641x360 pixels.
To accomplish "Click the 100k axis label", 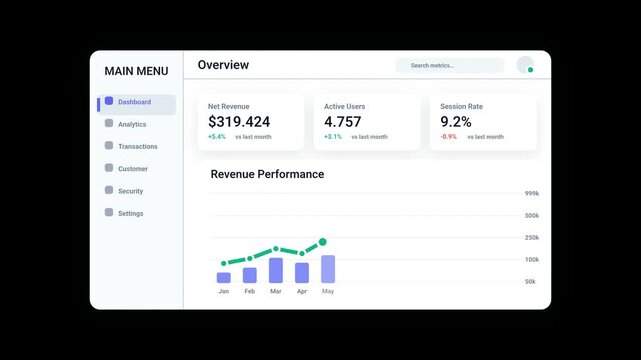I will click(532, 259).
